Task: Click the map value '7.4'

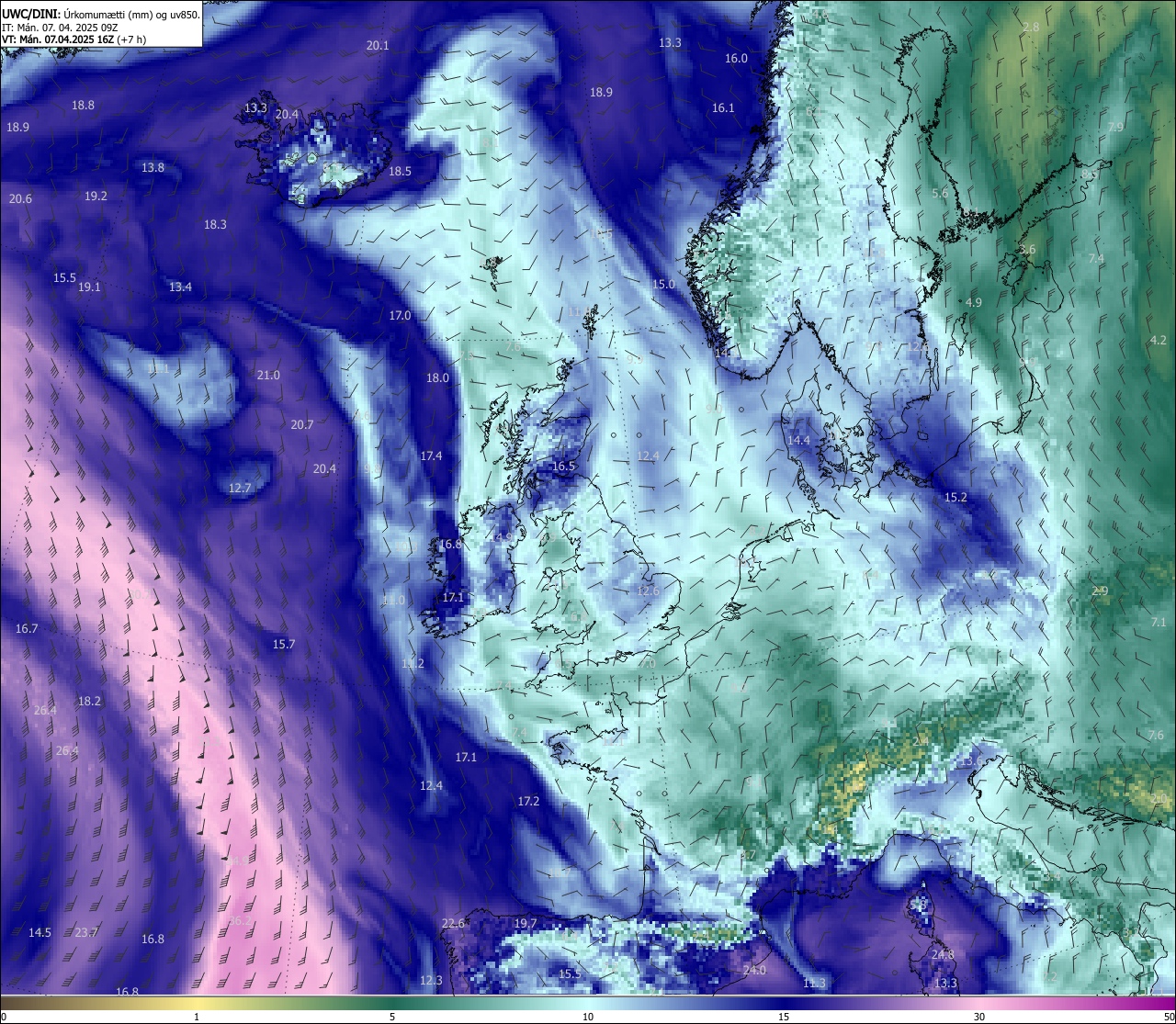Action: tap(1096, 259)
